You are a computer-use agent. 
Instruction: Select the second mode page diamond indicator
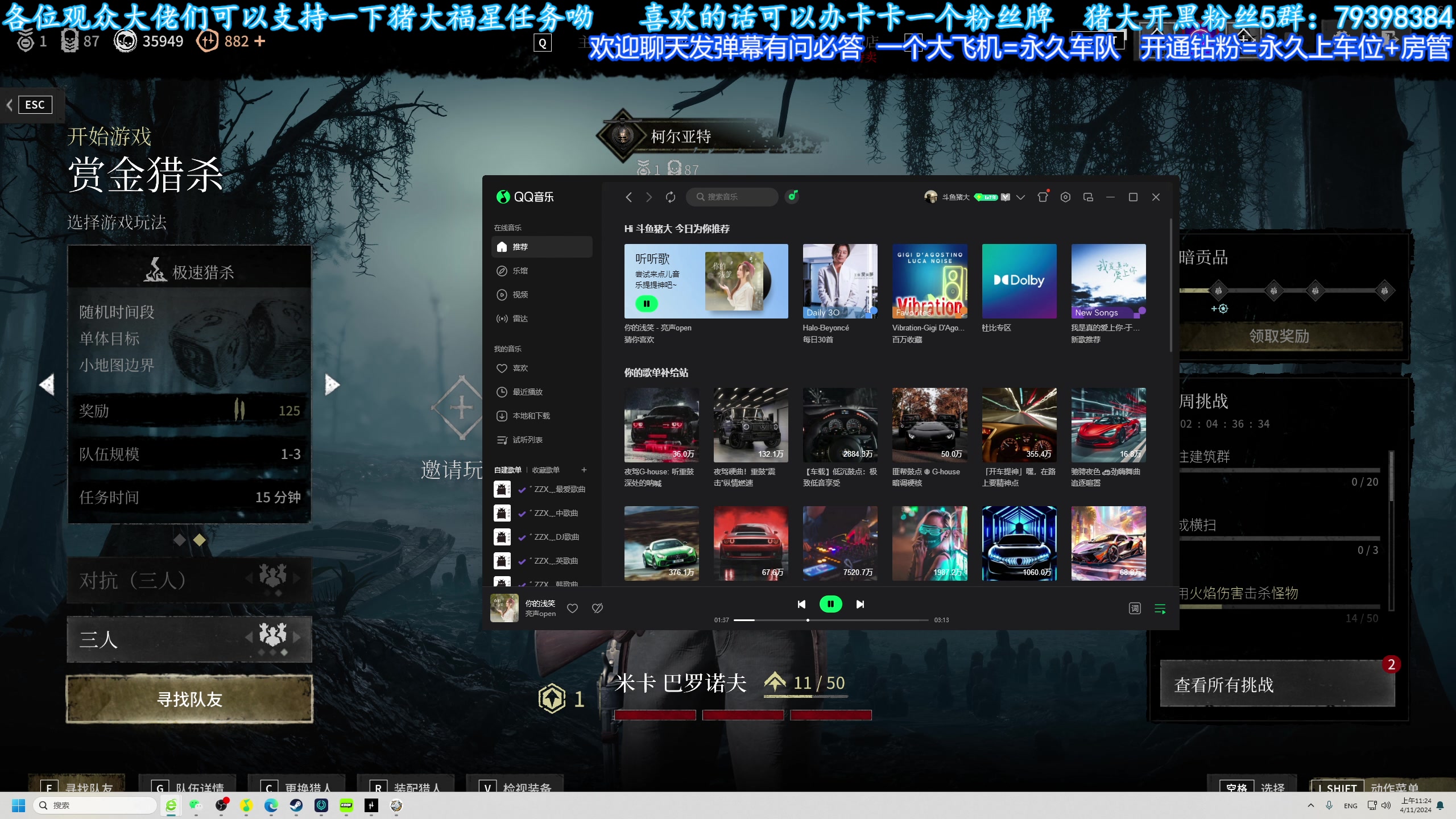pyautogui.click(x=200, y=540)
